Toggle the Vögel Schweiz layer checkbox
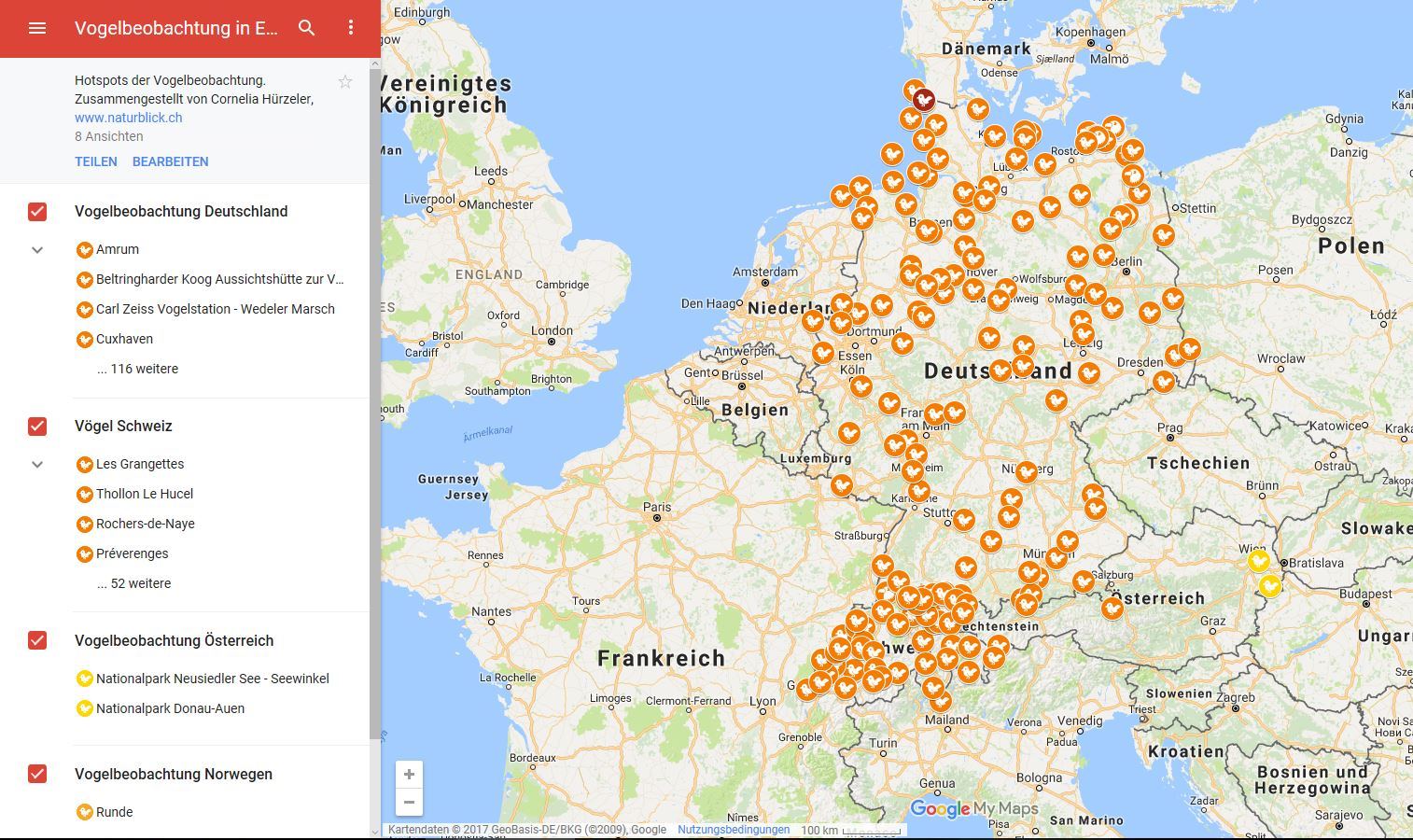Screen dimensions: 1413x840 [37, 427]
